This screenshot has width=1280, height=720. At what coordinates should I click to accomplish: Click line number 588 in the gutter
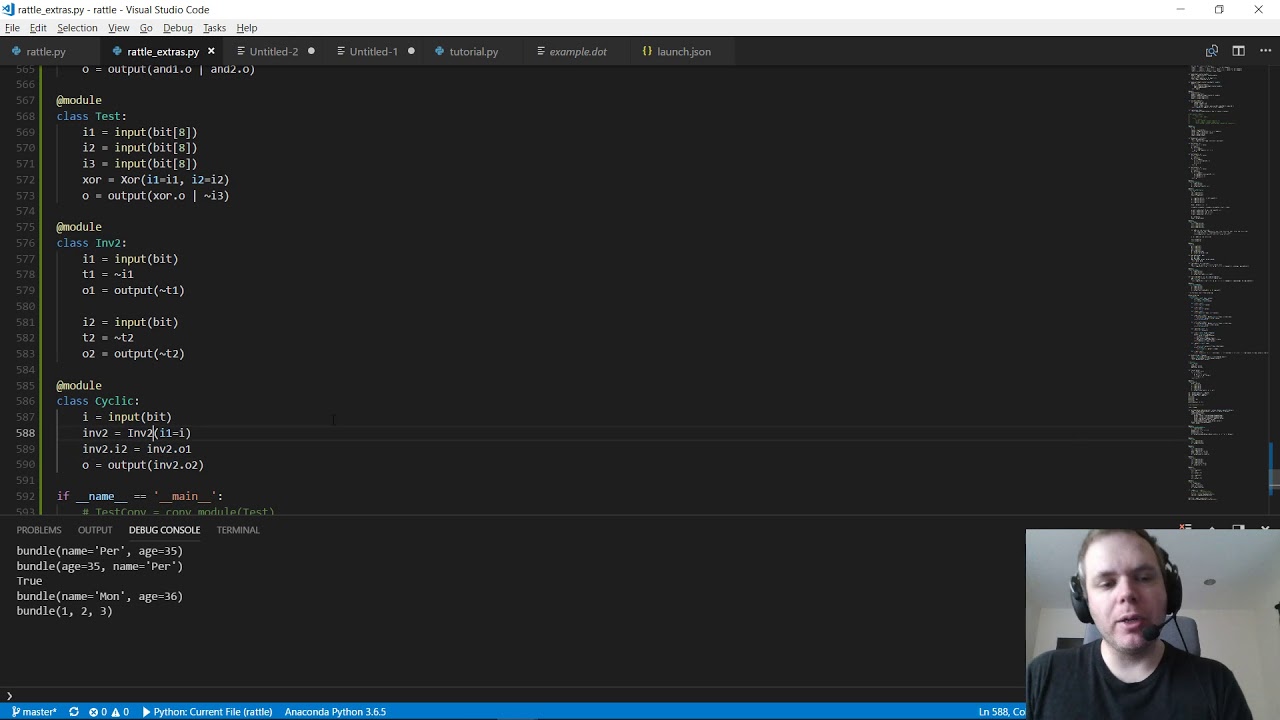point(25,433)
